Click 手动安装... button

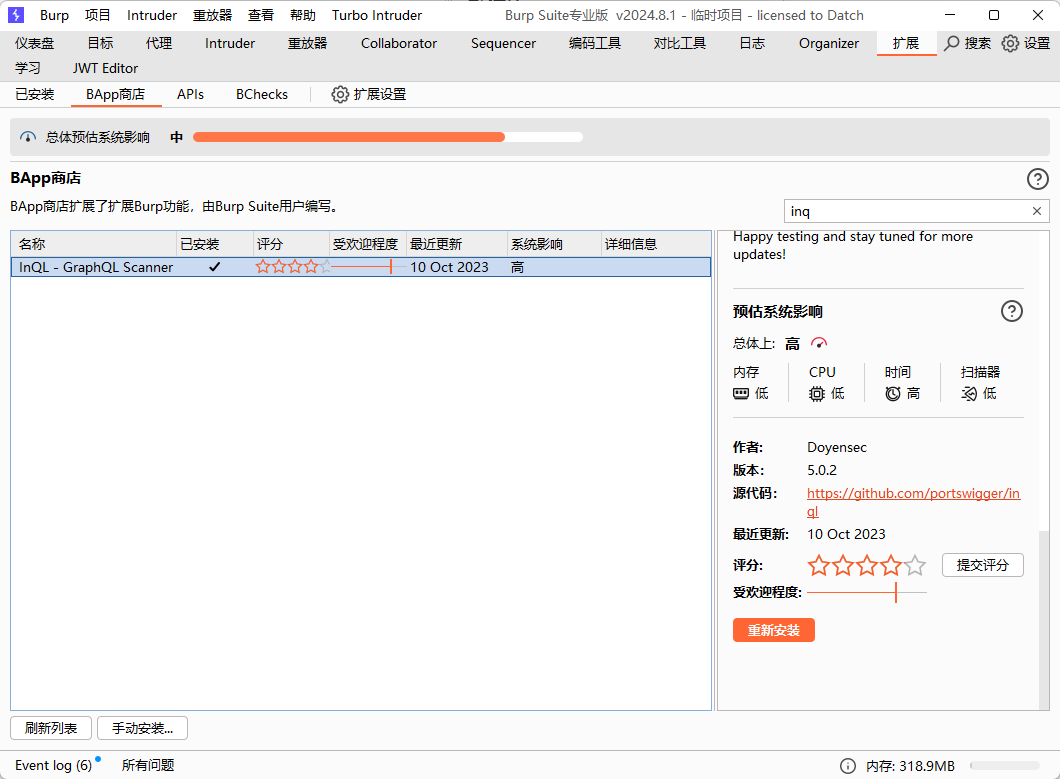(x=142, y=728)
